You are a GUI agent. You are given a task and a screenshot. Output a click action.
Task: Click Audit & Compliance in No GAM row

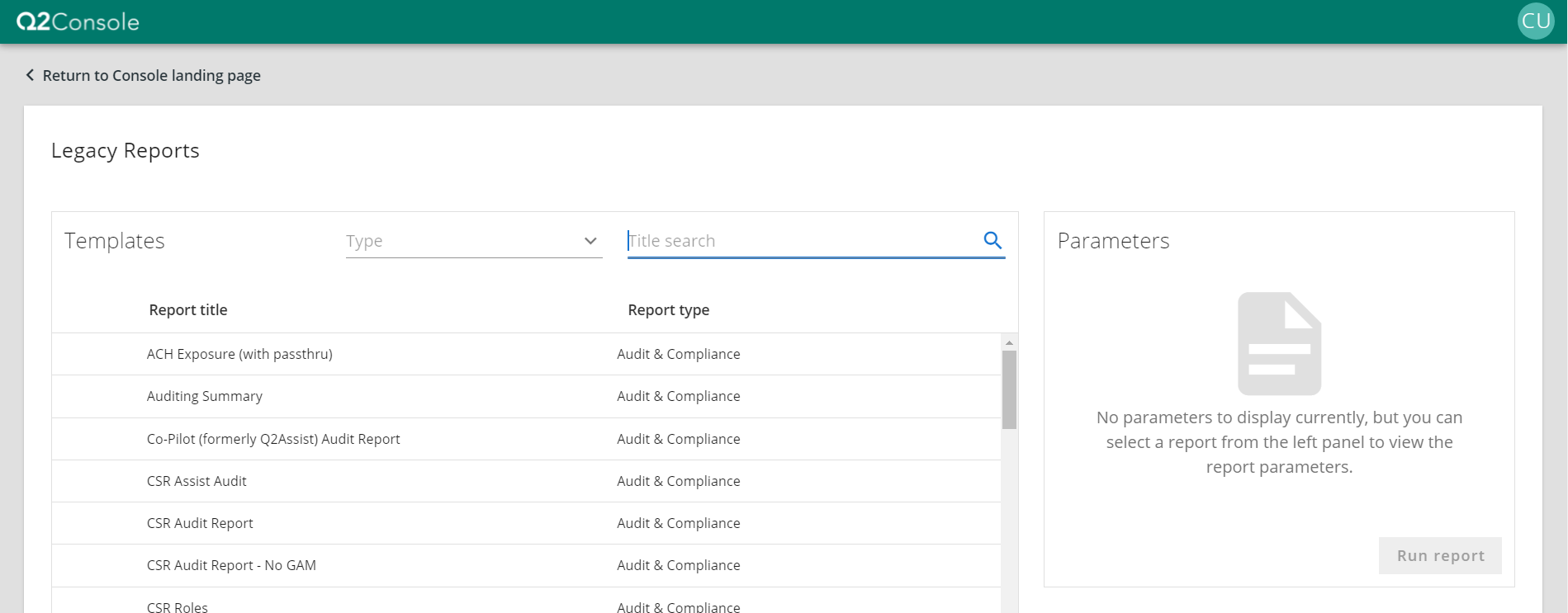[x=679, y=565]
